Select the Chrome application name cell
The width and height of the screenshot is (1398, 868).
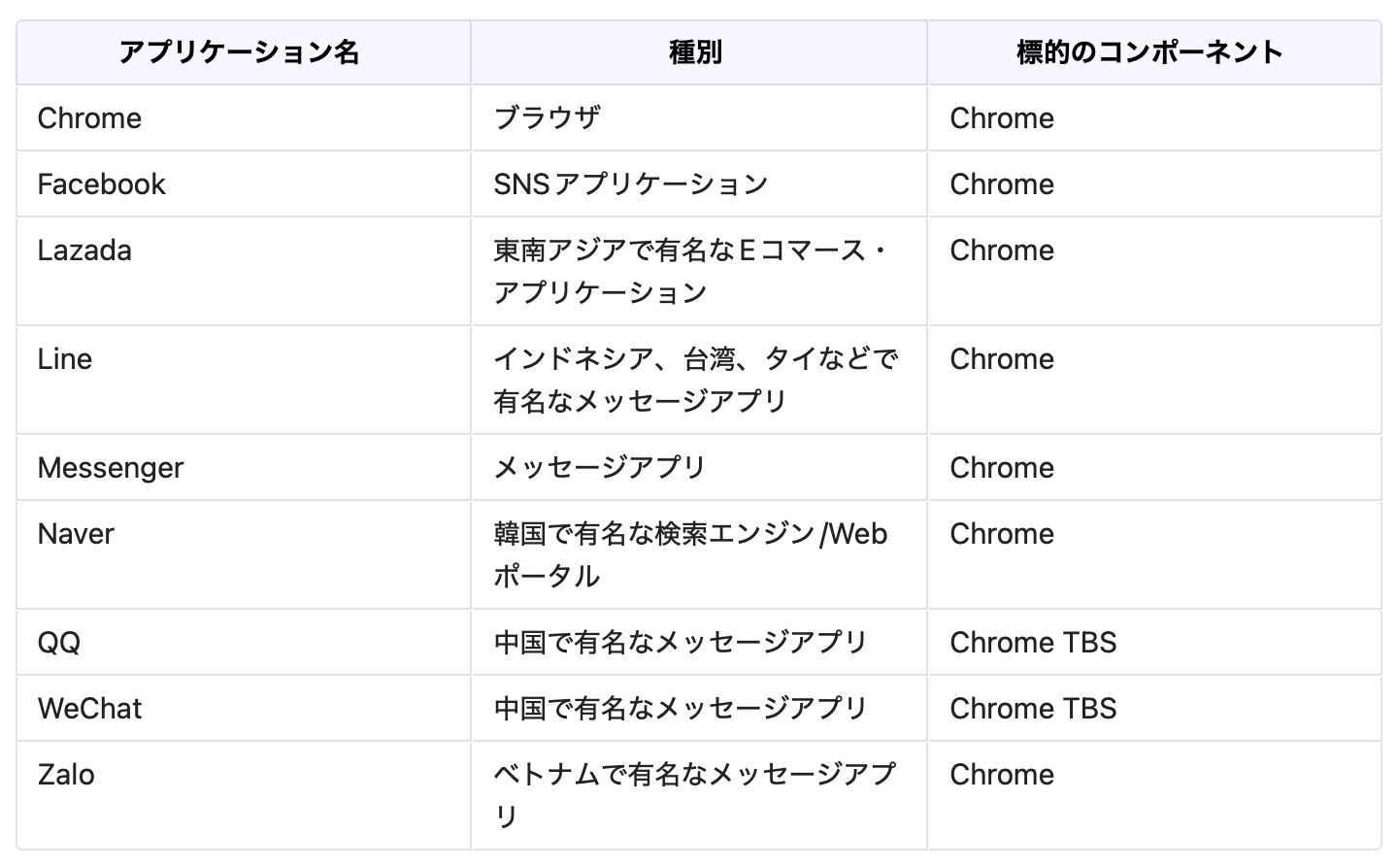89,118
